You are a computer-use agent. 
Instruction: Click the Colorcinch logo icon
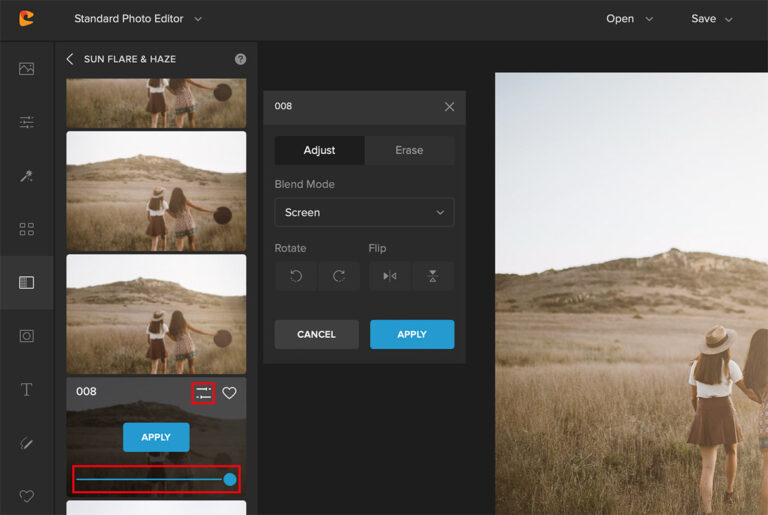point(26,19)
